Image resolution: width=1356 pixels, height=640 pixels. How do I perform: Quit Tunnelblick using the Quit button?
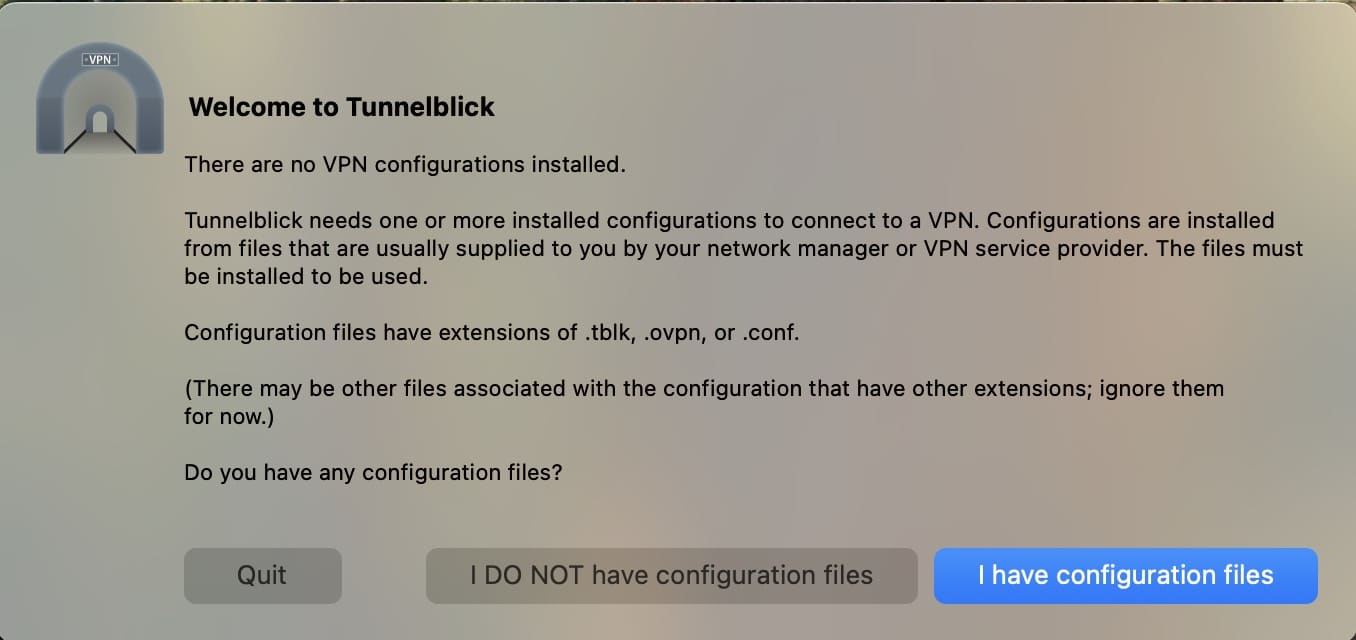[x=262, y=575]
